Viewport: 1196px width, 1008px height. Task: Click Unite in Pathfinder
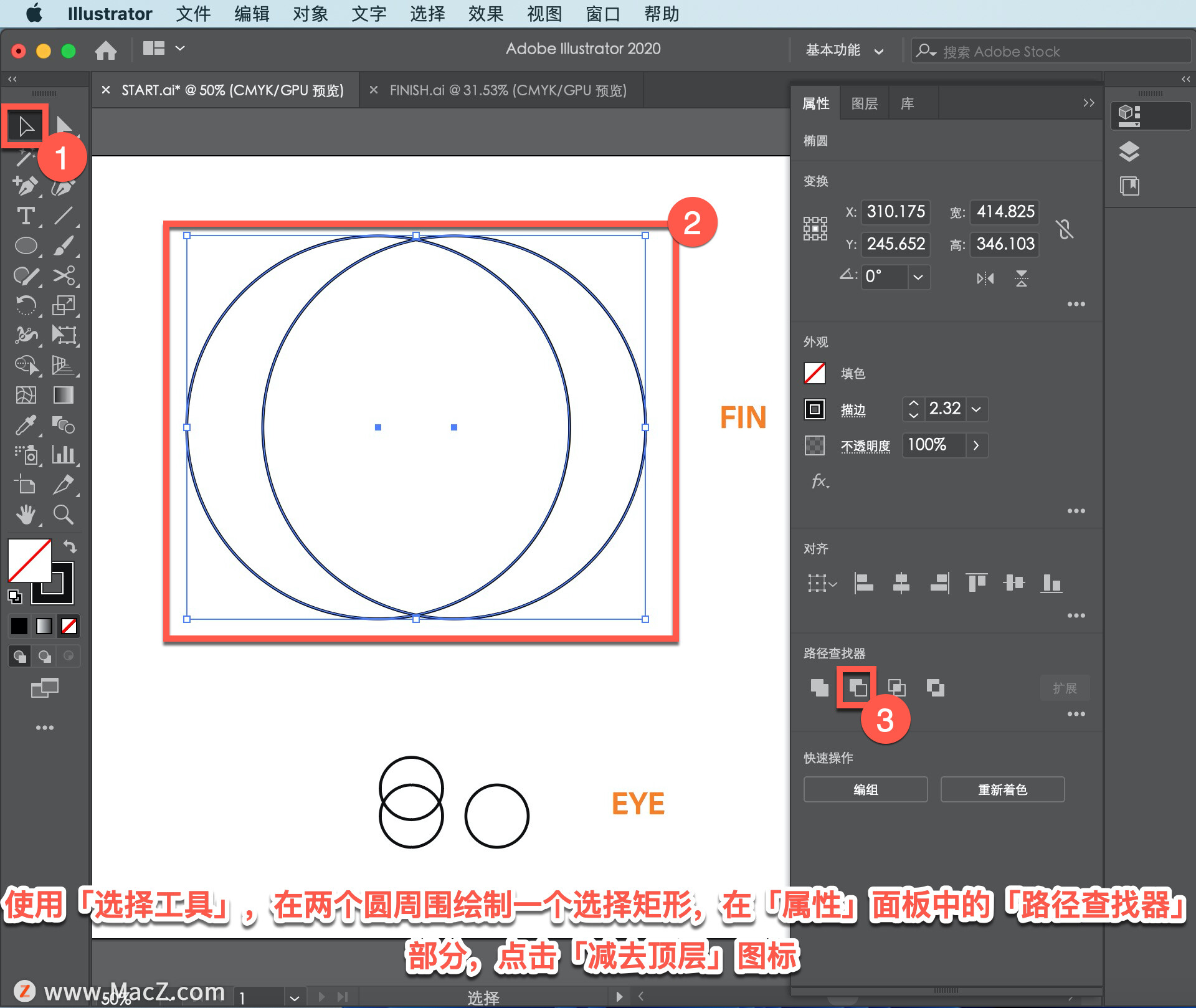pyautogui.click(x=819, y=688)
